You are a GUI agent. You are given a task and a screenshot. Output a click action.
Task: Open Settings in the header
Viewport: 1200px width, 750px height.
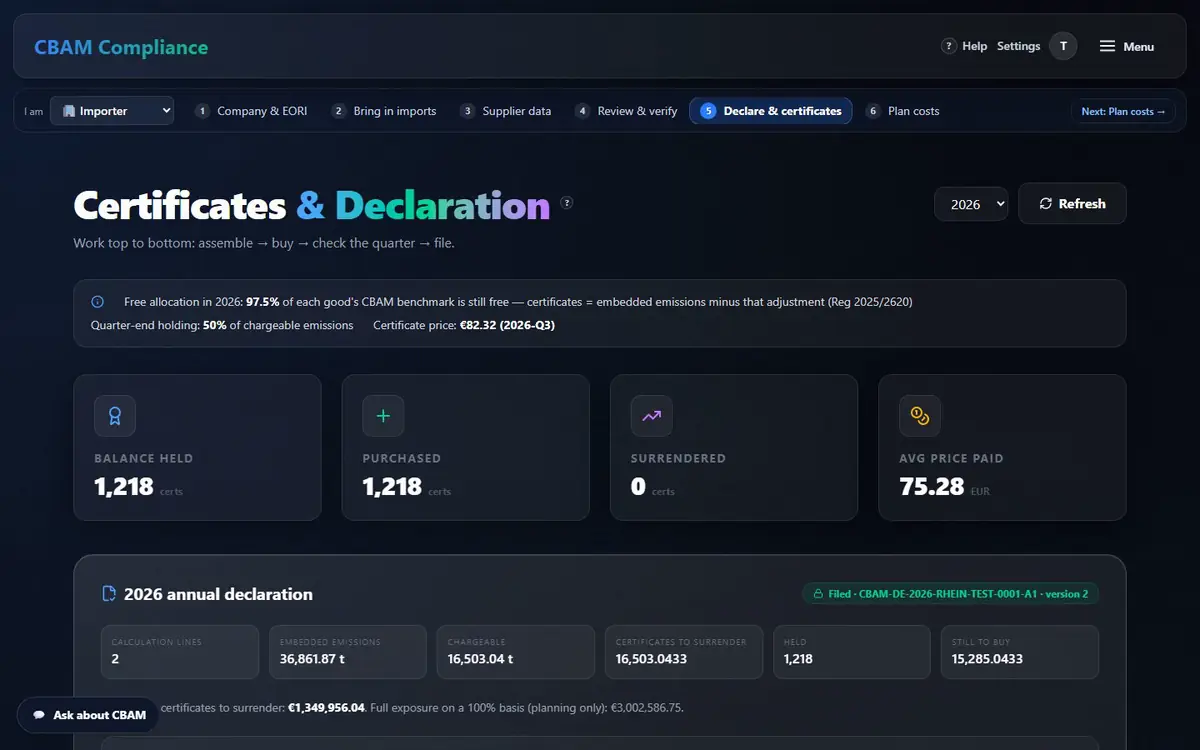[1018, 46]
